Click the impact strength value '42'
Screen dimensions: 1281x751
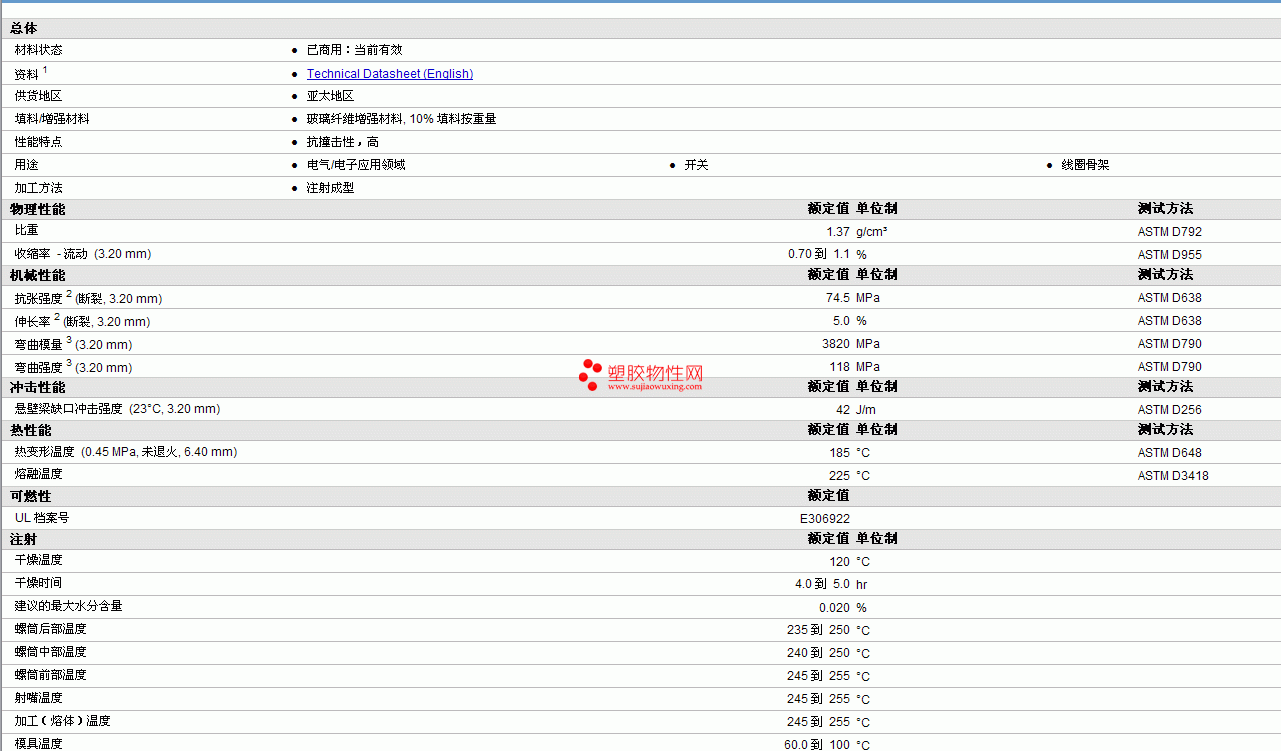coord(843,410)
